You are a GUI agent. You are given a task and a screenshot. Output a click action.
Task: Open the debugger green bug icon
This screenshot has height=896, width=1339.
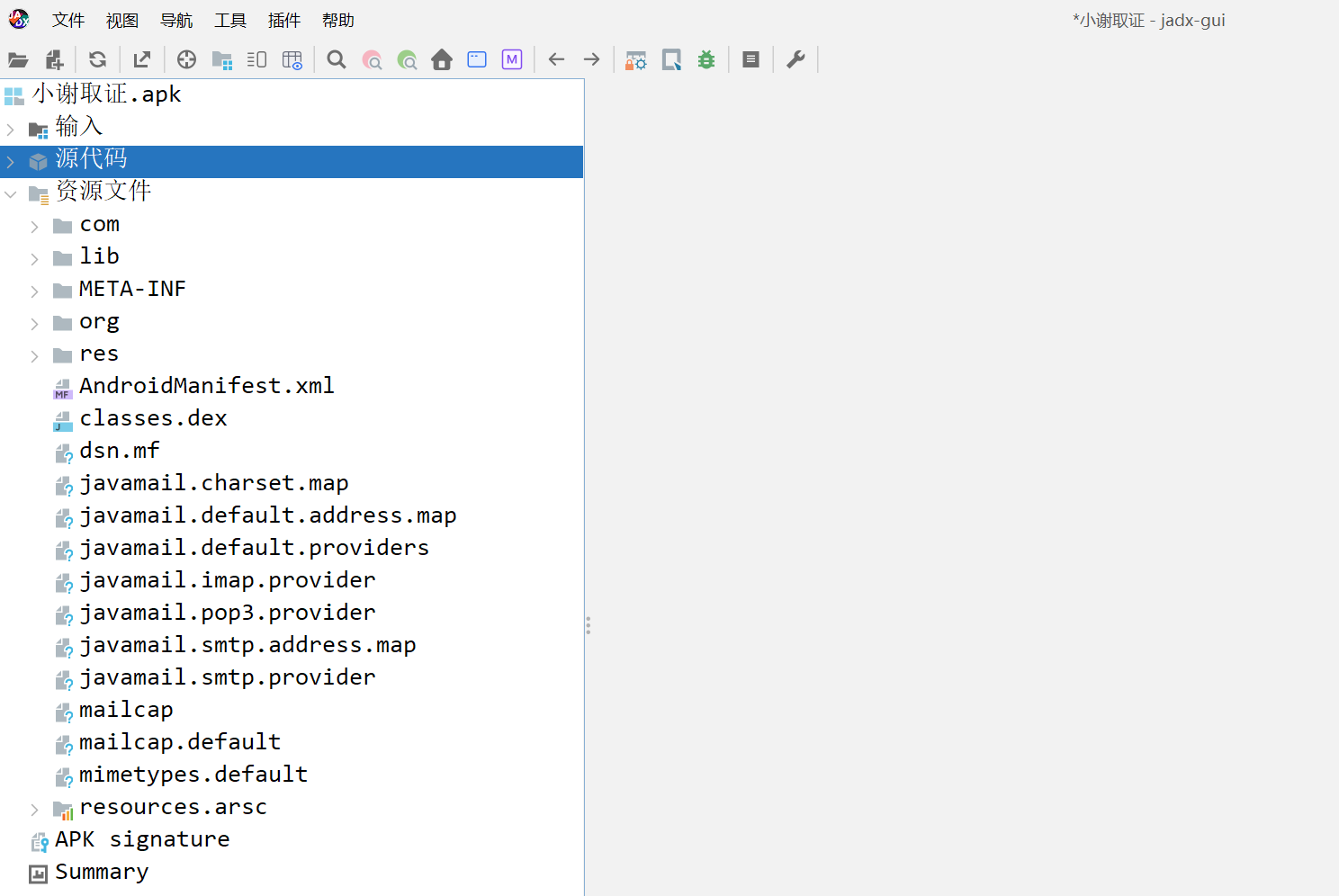(x=706, y=60)
